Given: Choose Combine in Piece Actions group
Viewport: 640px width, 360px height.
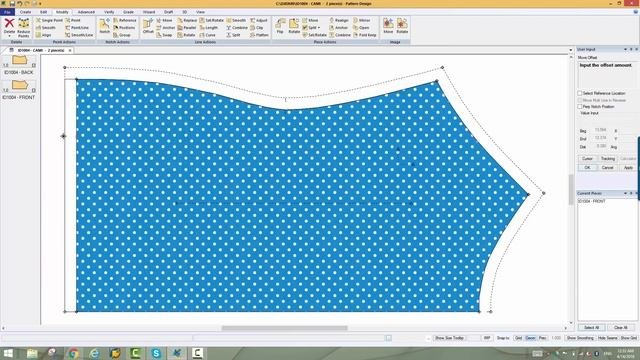Looking at the screenshot, I should tap(340, 35).
